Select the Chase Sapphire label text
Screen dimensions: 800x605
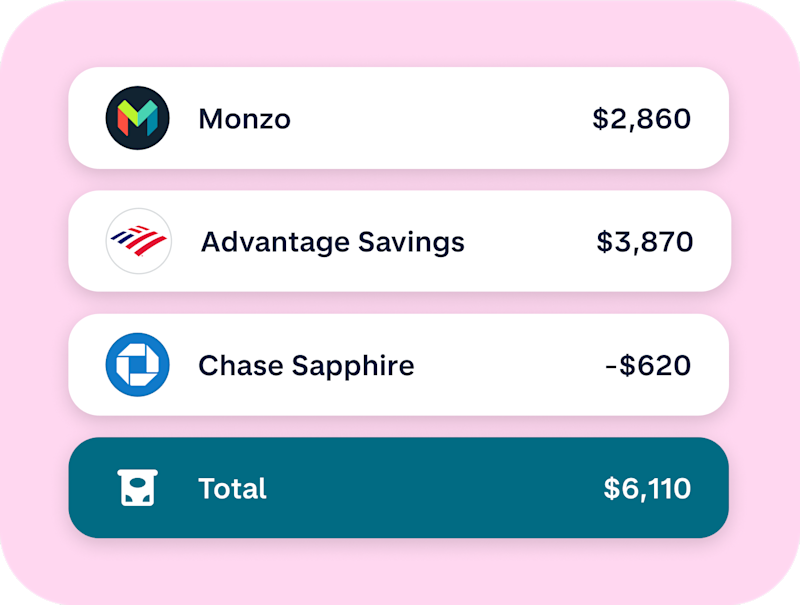coord(306,366)
